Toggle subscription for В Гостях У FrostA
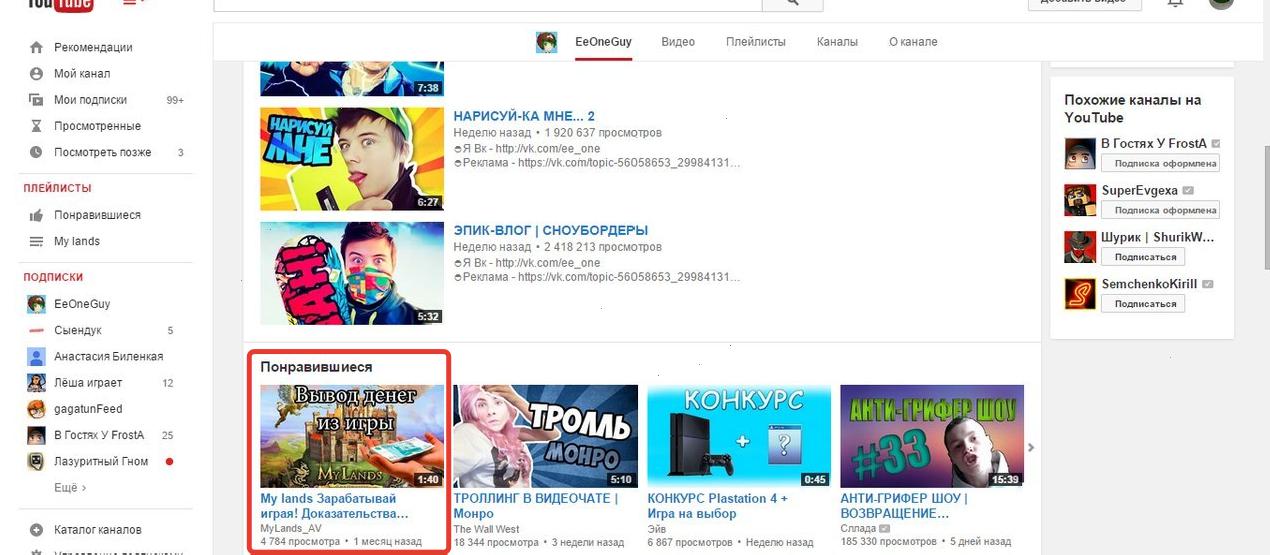 pos(1160,163)
